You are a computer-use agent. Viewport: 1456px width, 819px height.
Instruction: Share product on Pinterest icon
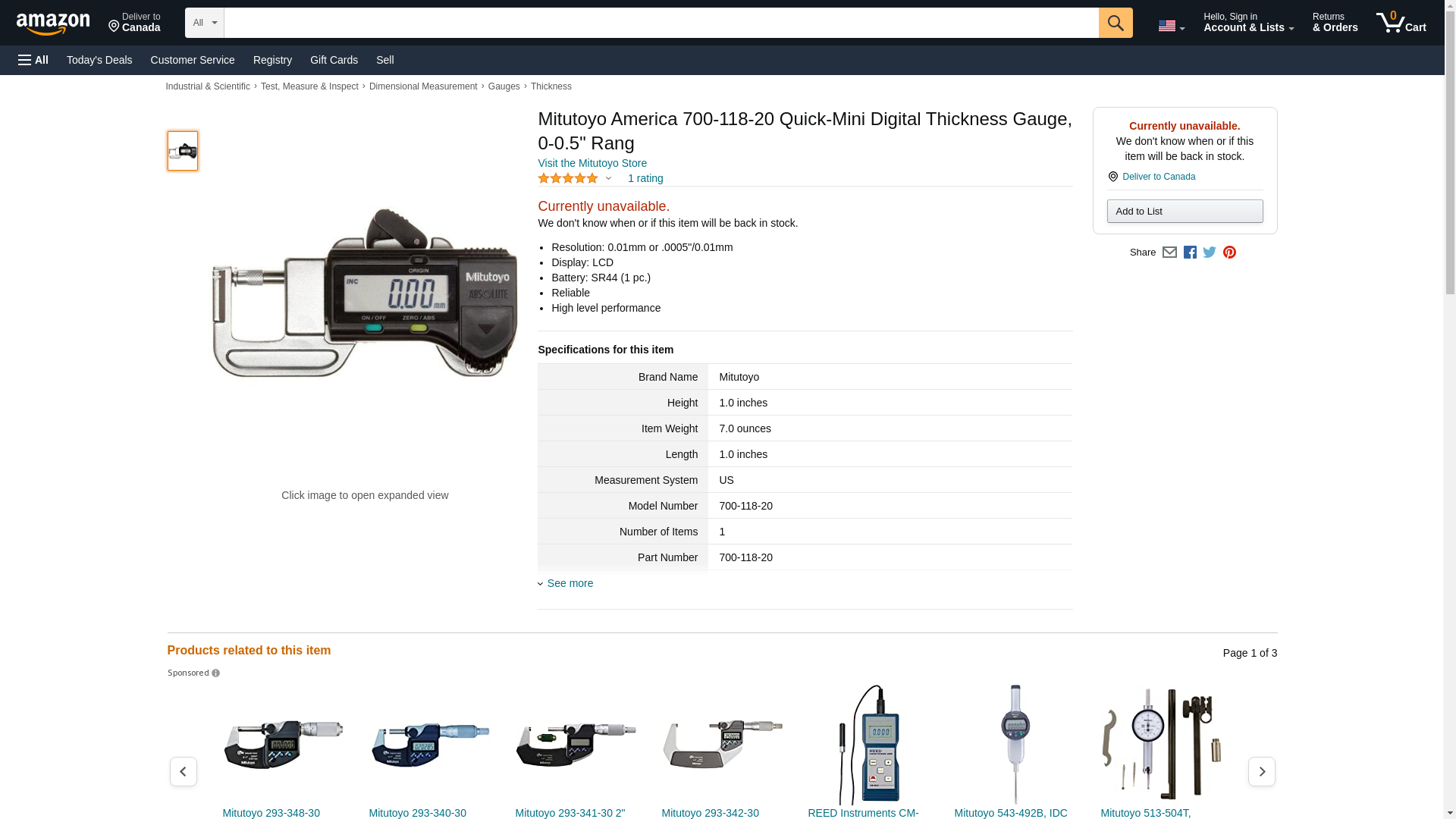(x=1229, y=253)
